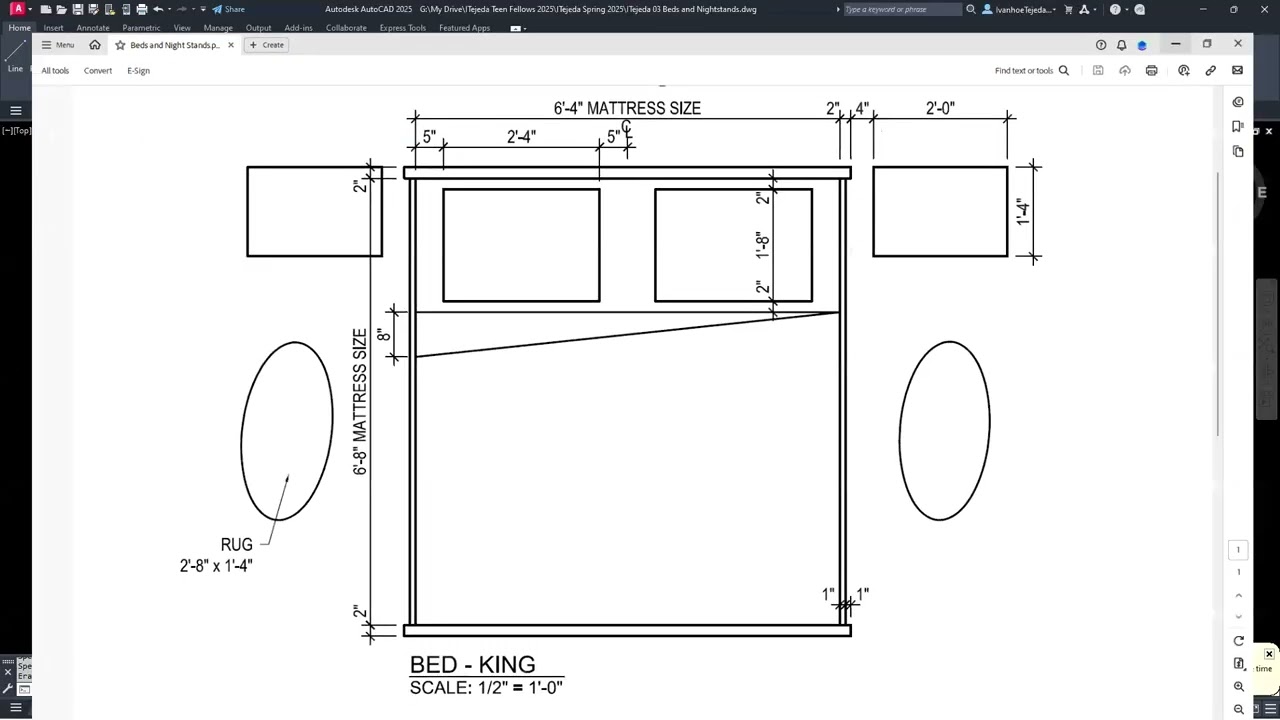
Task: Open the comments panel icon on right
Action: point(1238,102)
